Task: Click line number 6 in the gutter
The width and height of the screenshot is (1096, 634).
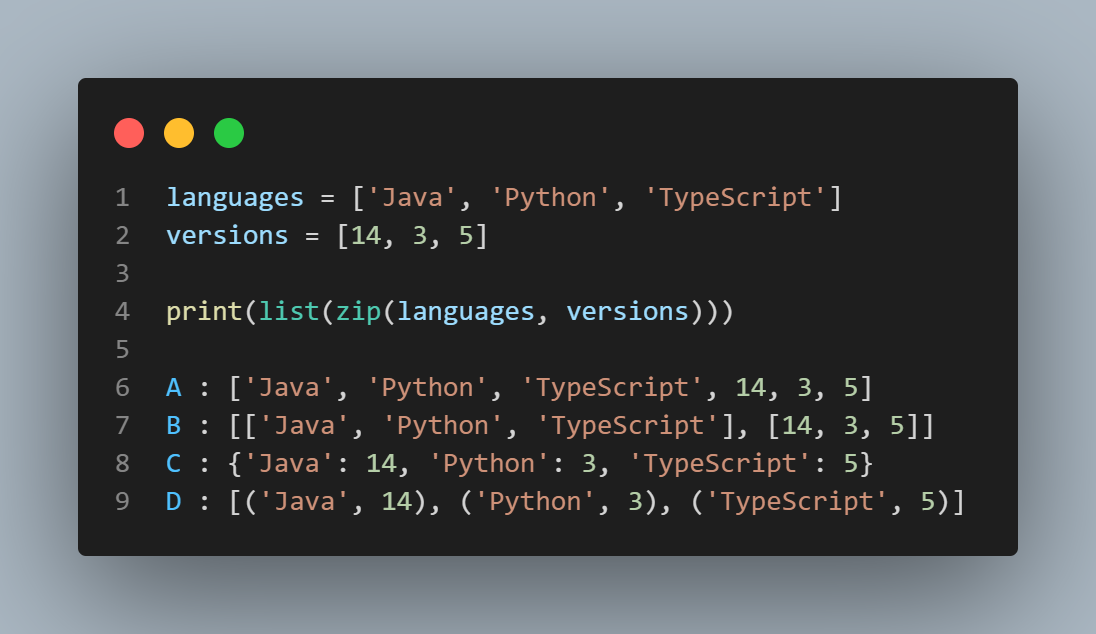Action: [x=122, y=387]
